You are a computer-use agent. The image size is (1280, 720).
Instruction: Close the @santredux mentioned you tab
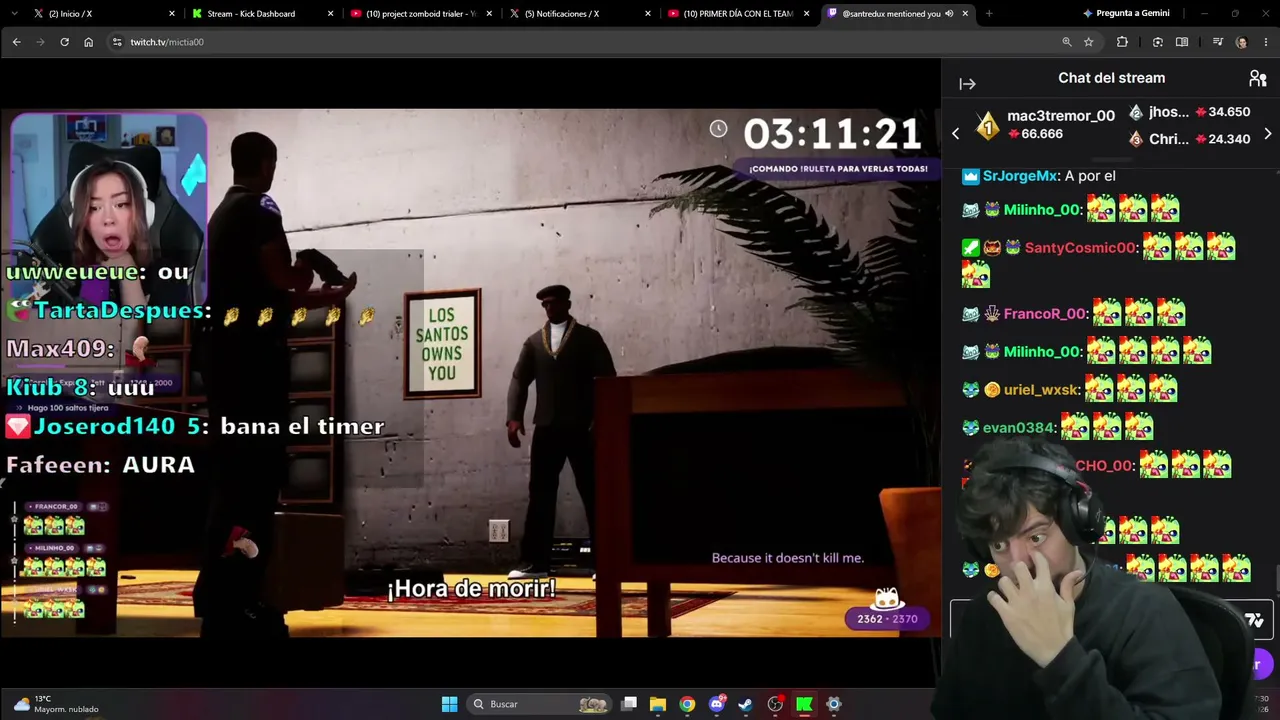(x=965, y=14)
